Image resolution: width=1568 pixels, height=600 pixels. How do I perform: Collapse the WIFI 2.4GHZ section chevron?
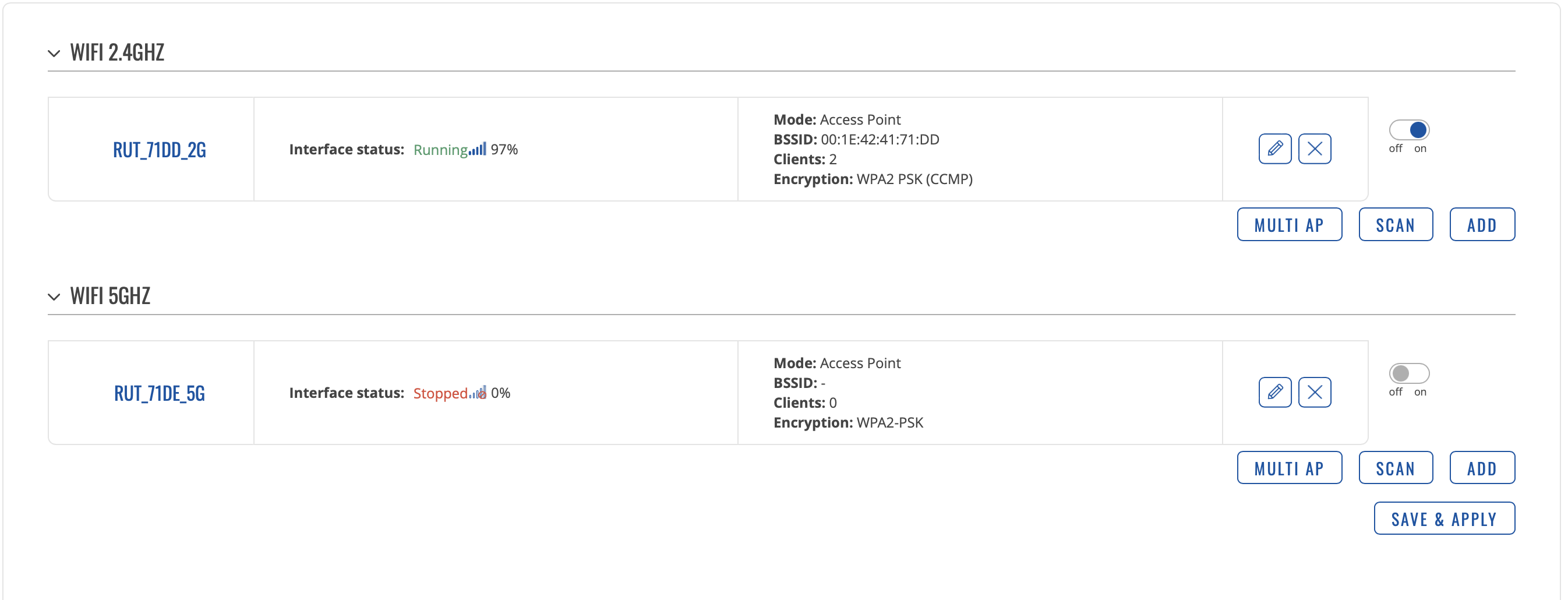point(54,54)
